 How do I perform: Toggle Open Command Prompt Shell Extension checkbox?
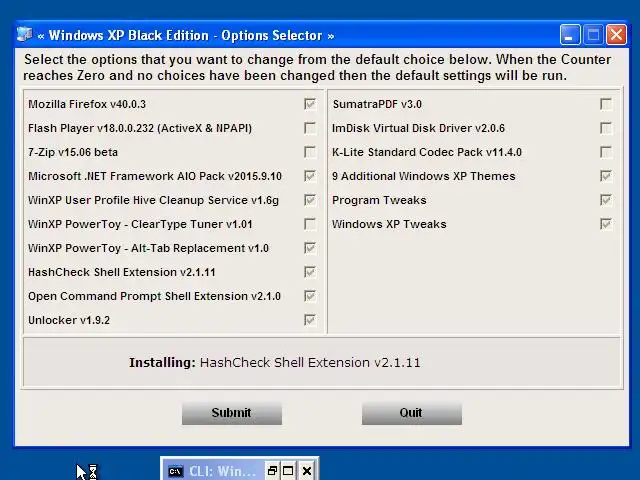(x=310, y=296)
